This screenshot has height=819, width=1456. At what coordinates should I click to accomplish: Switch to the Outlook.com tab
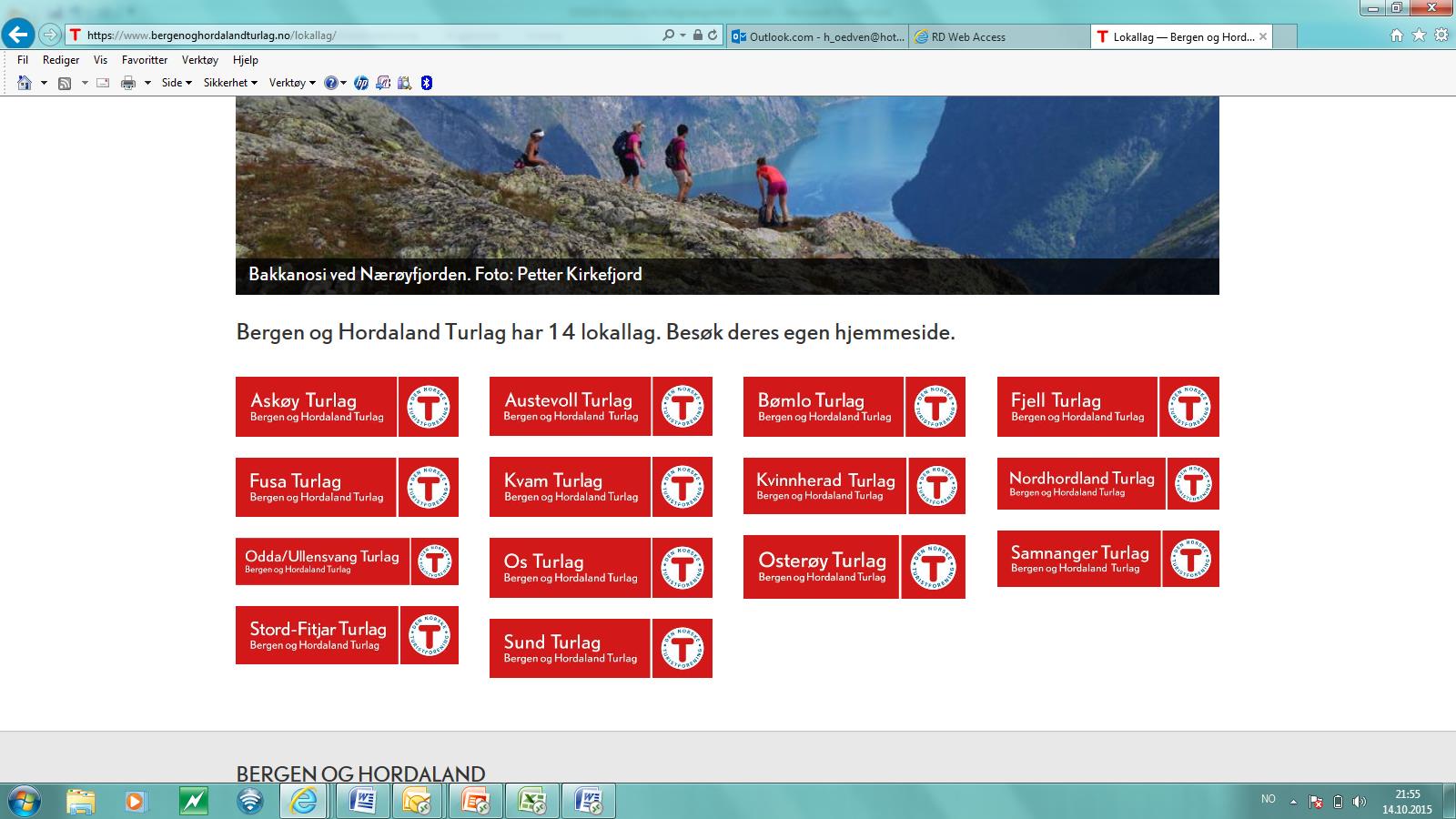[x=818, y=36]
